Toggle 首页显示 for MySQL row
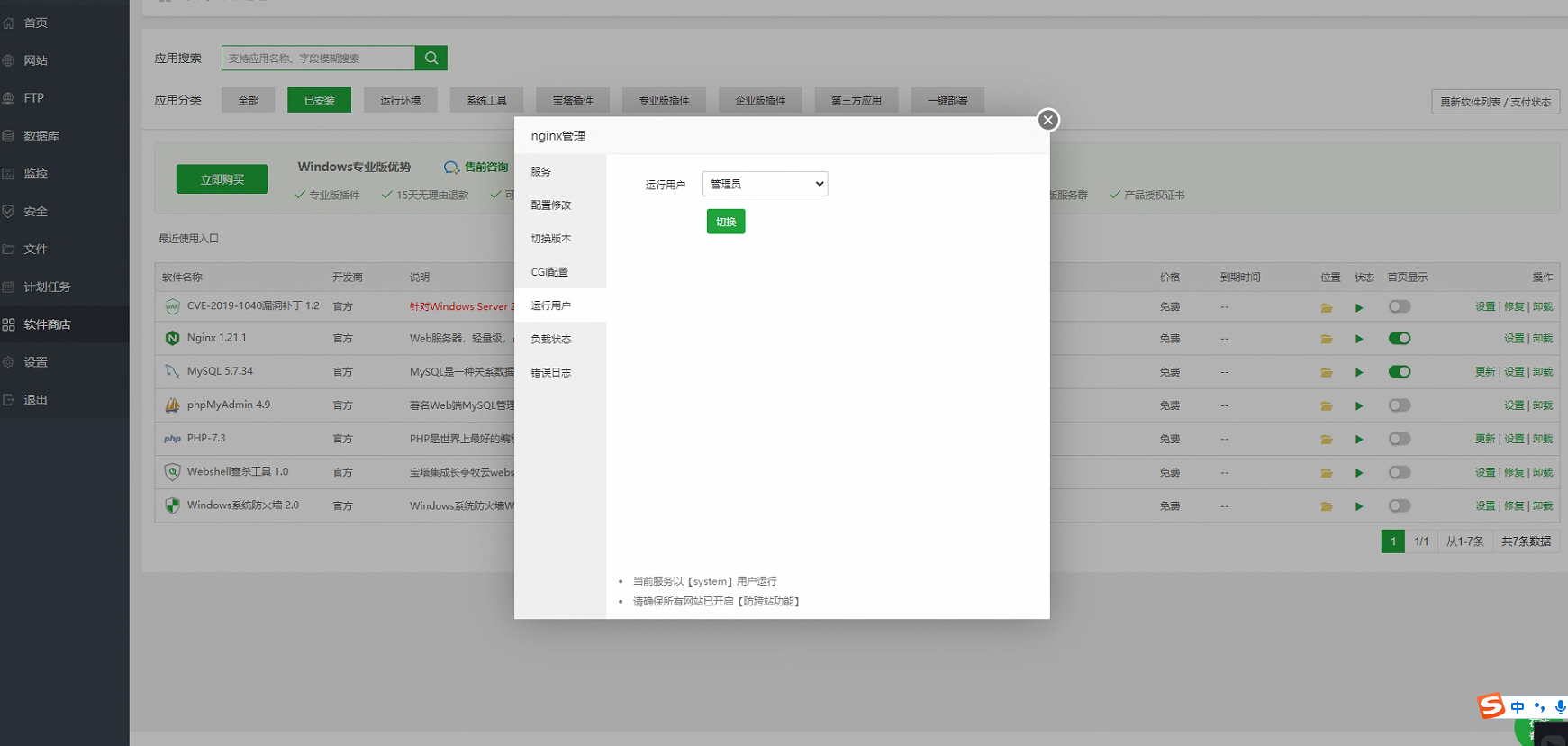This screenshot has width=1568, height=746. (x=1400, y=372)
